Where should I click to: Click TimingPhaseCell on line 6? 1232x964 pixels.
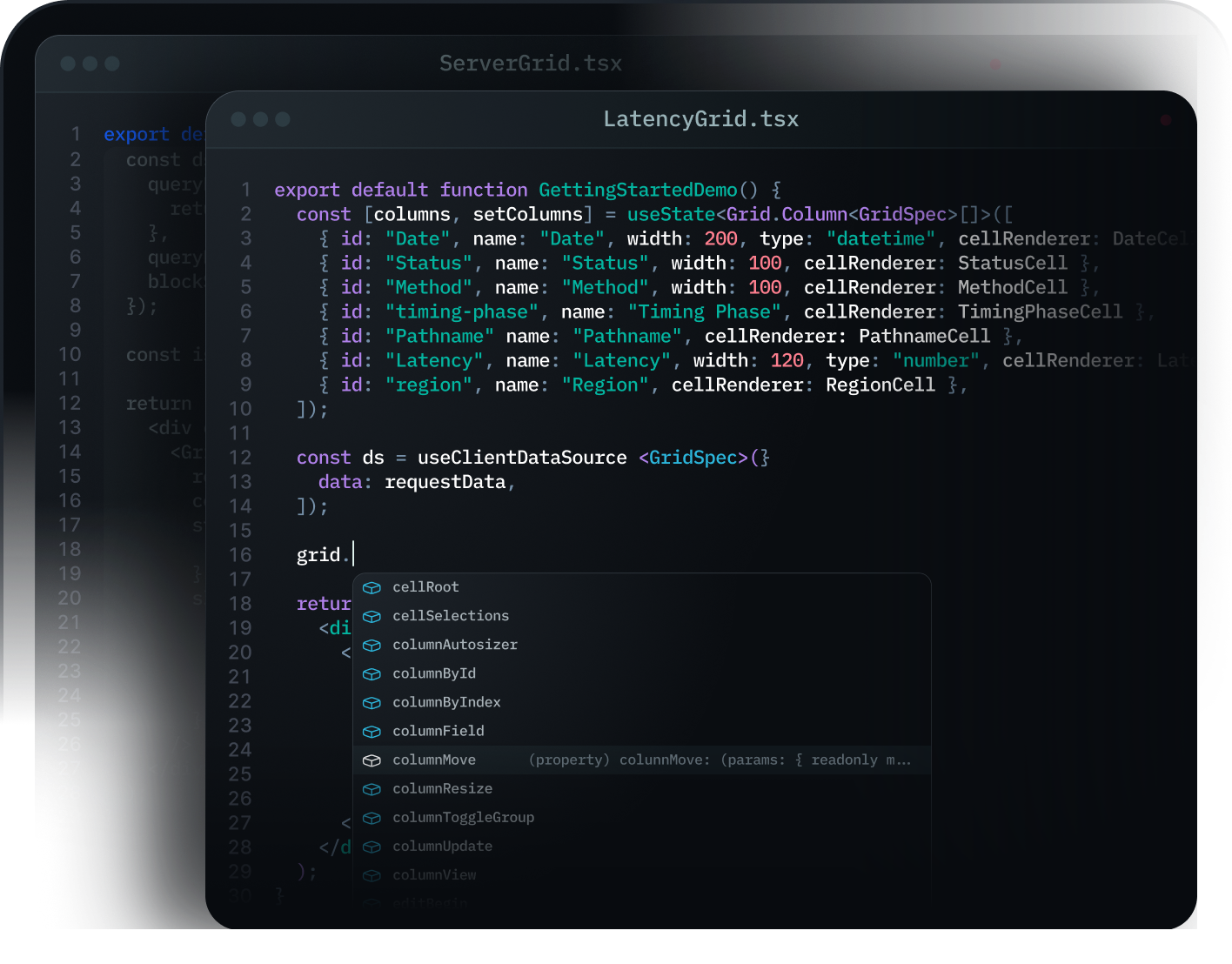pos(1041,311)
